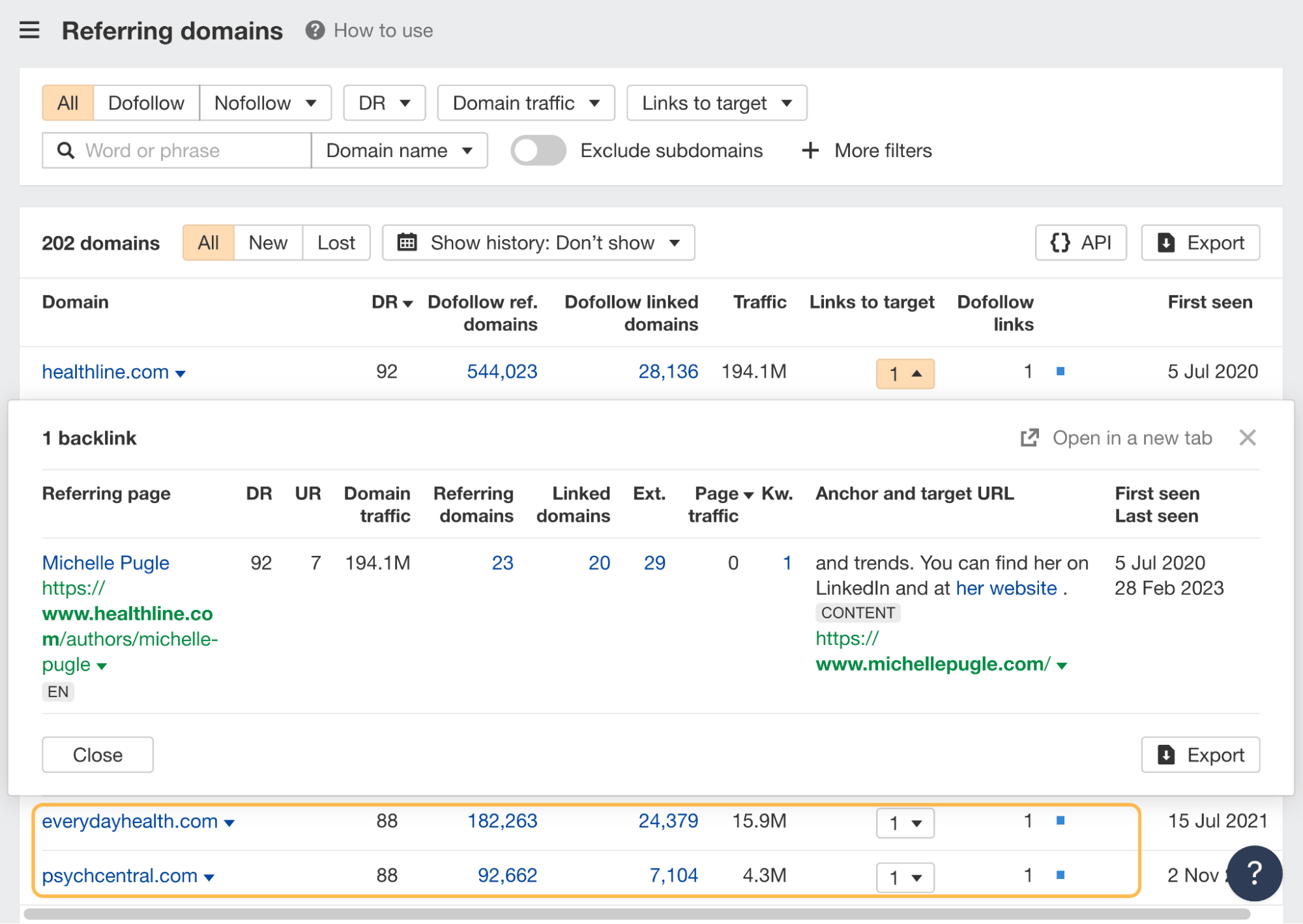Select the Dofollow filter tab
This screenshot has width=1303, height=924.
pos(146,102)
